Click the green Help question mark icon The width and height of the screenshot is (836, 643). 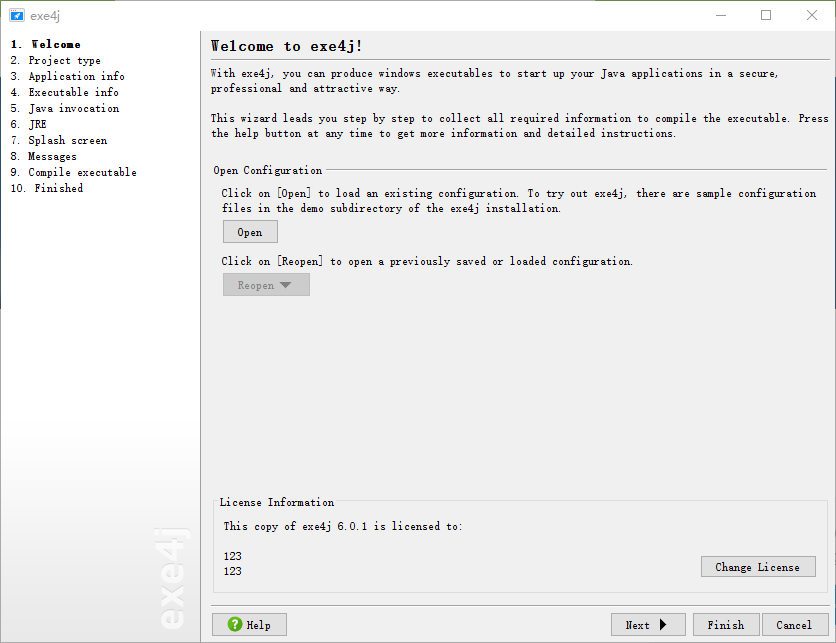pos(235,624)
